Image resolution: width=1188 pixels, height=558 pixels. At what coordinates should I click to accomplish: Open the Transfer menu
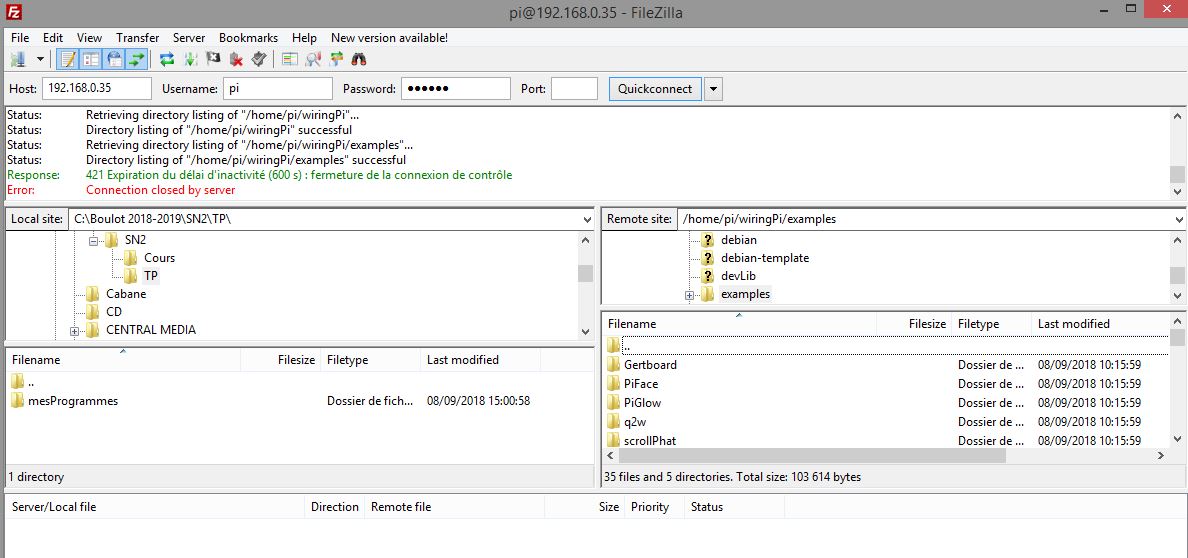[138, 37]
